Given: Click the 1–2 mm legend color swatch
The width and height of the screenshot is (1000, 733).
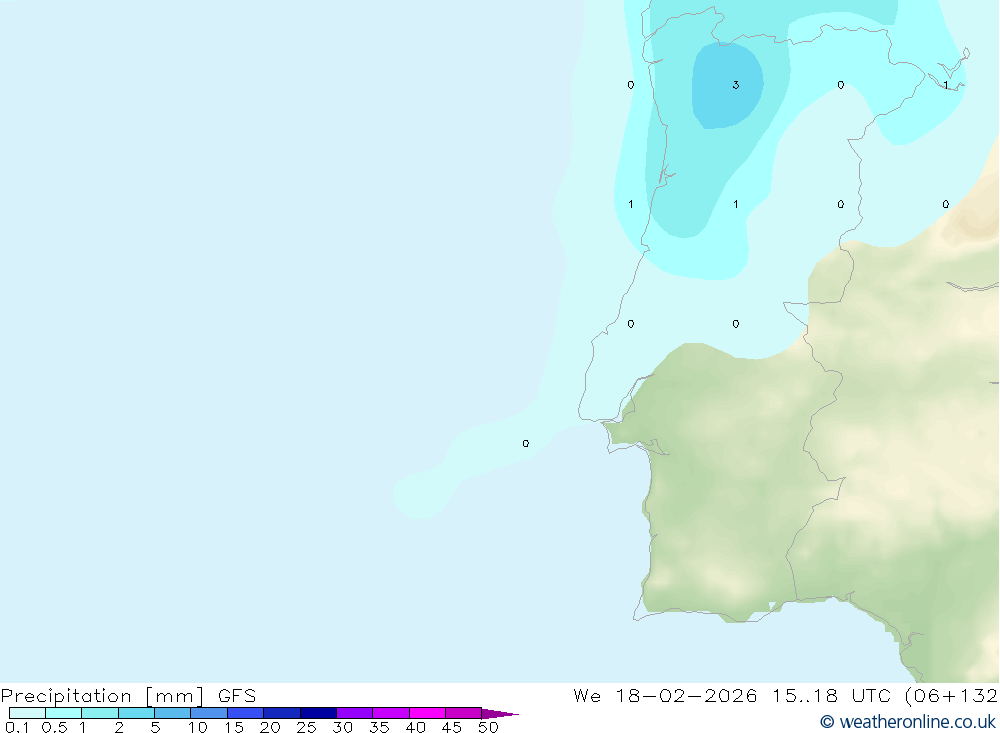Looking at the screenshot, I should 100,713.
